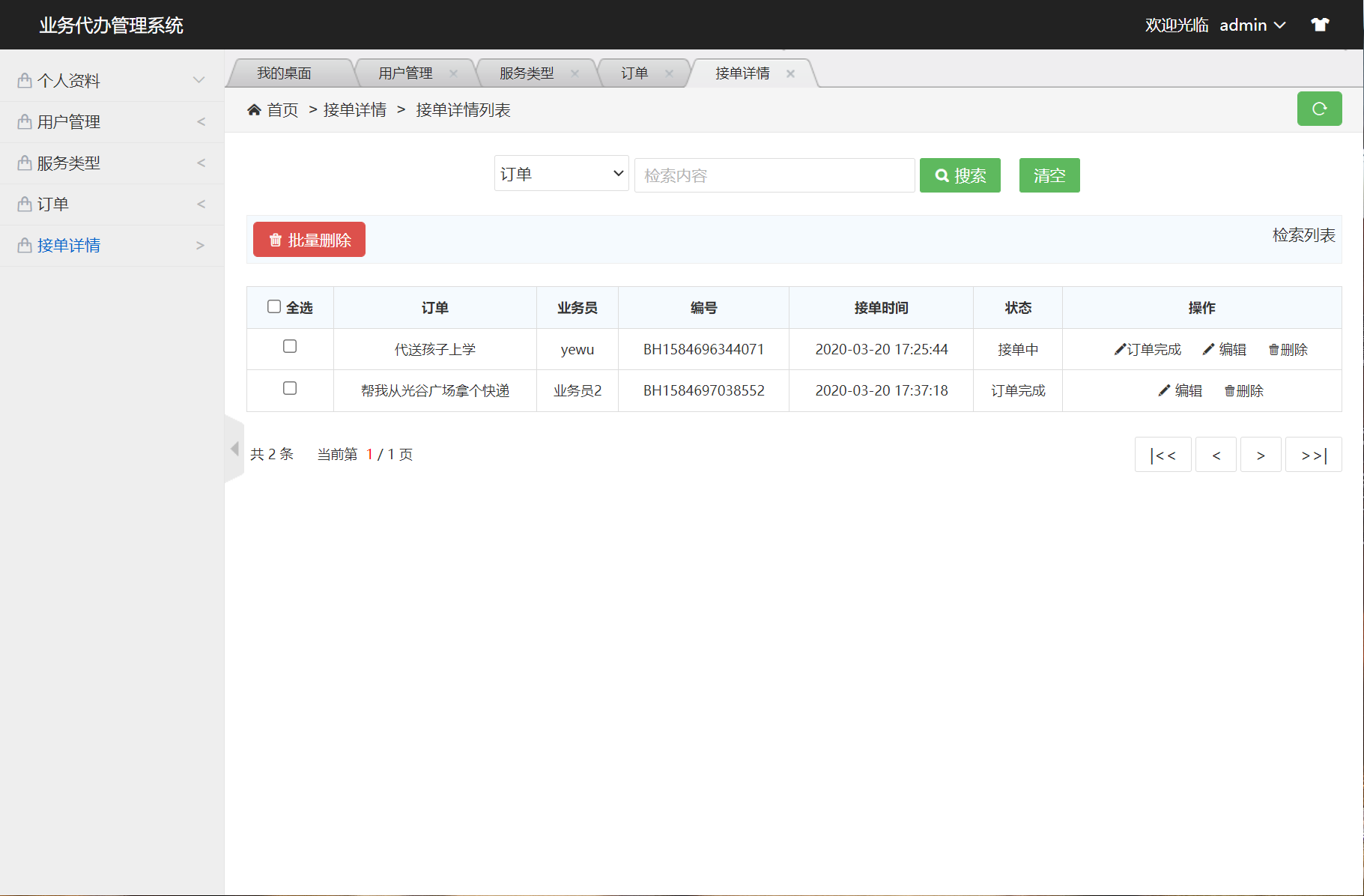
Task: Open the clothing icon beside admin
Action: pos(1320,24)
